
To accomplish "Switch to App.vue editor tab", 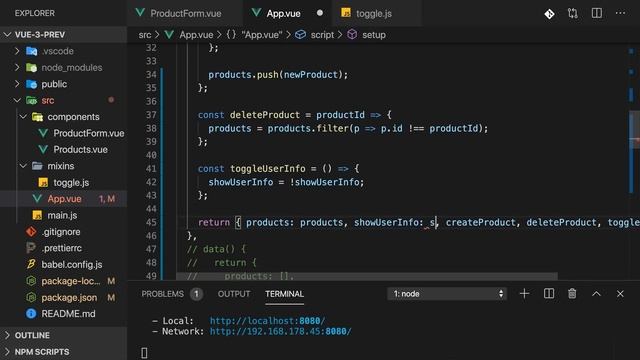I will coord(288,13).
